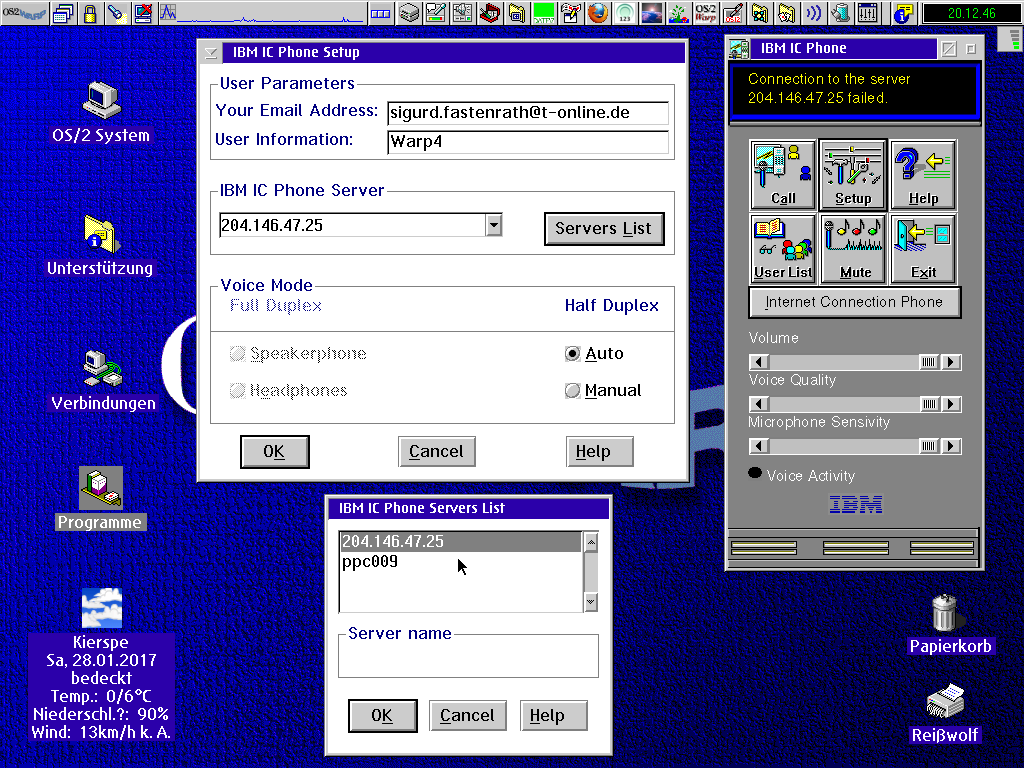Viewport: 1024px width, 768px height.
Task: Click the Server name input field
Action: pyautogui.click(x=468, y=657)
